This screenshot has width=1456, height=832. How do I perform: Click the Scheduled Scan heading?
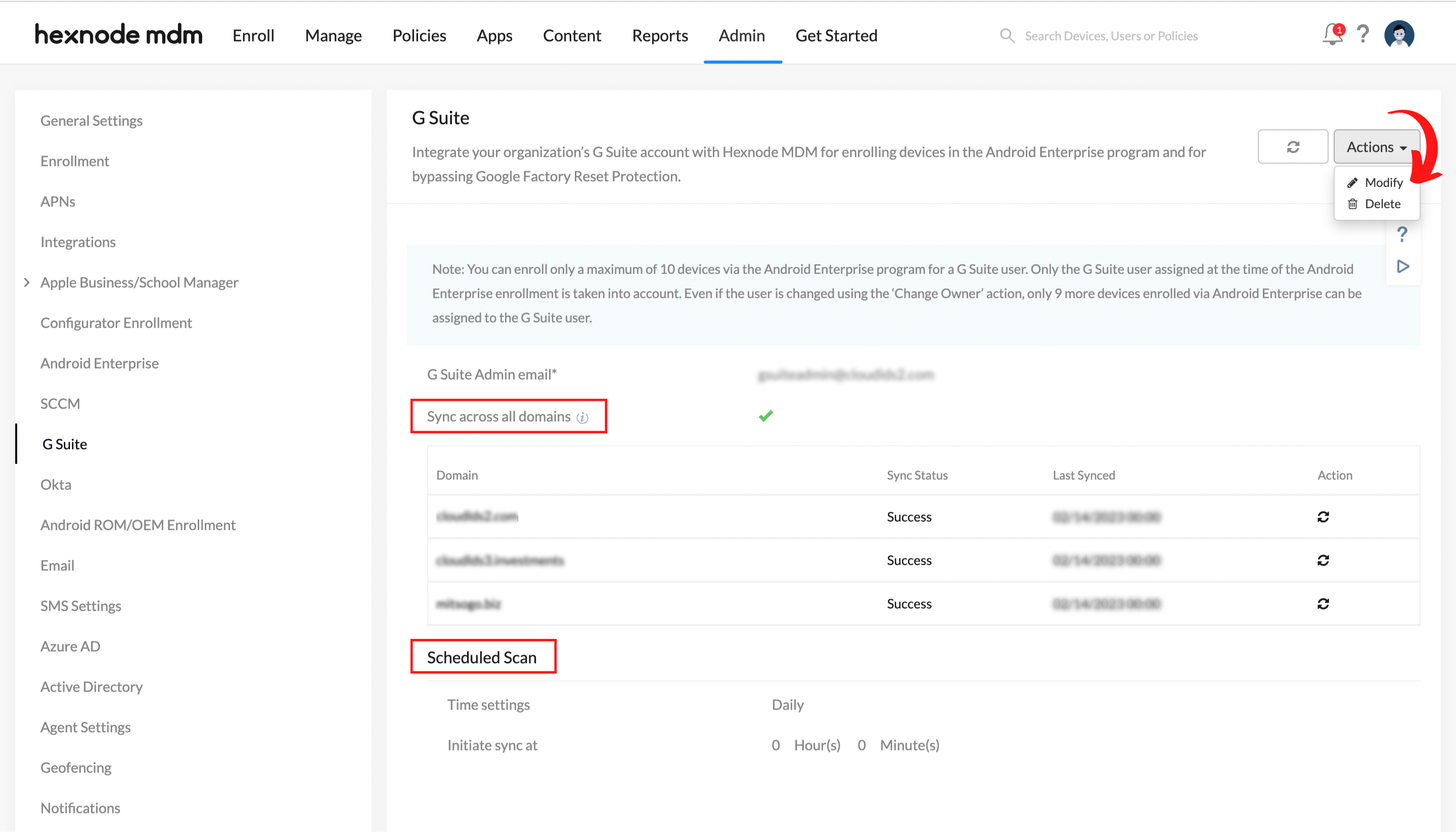pos(482,657)
